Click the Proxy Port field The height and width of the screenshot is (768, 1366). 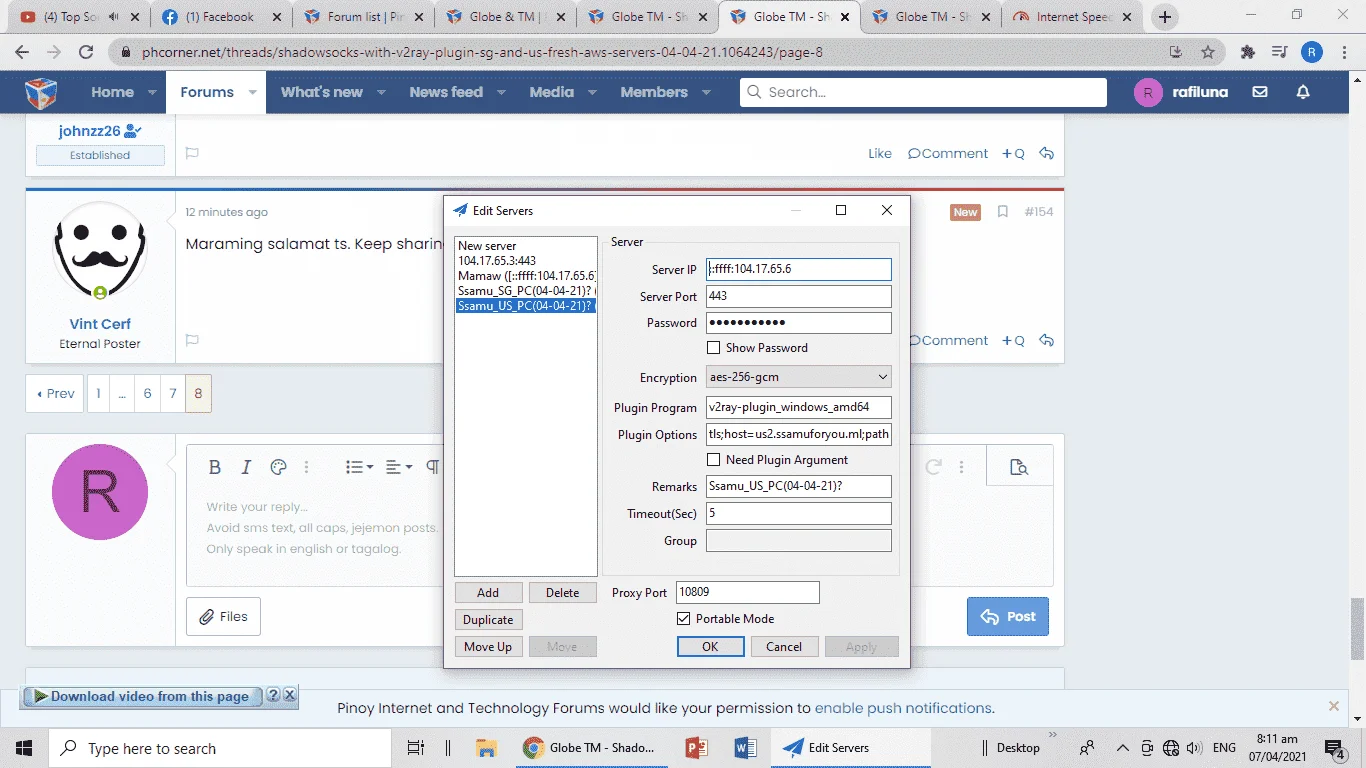point(747,593)
